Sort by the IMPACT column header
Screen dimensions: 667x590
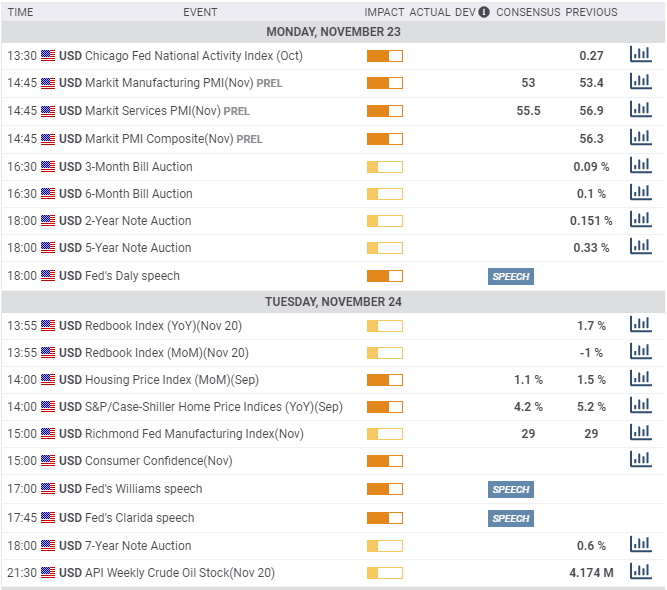384,12
